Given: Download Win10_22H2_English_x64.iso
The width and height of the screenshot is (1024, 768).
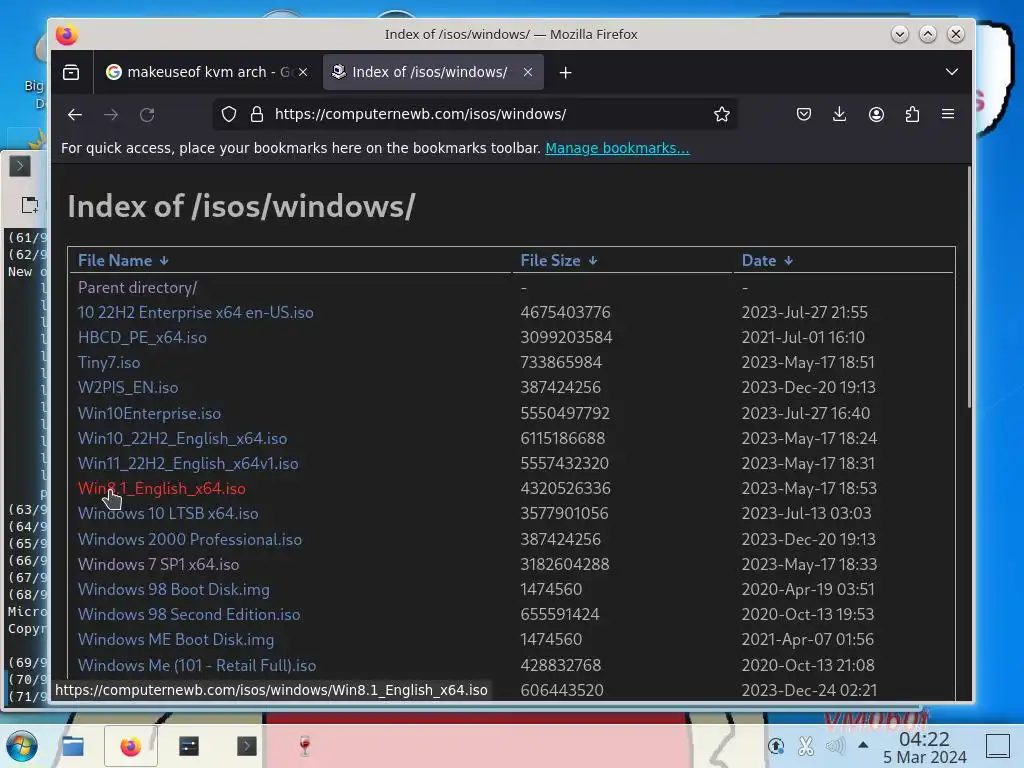Looking at the screenshot, I should tap(182, 438).
